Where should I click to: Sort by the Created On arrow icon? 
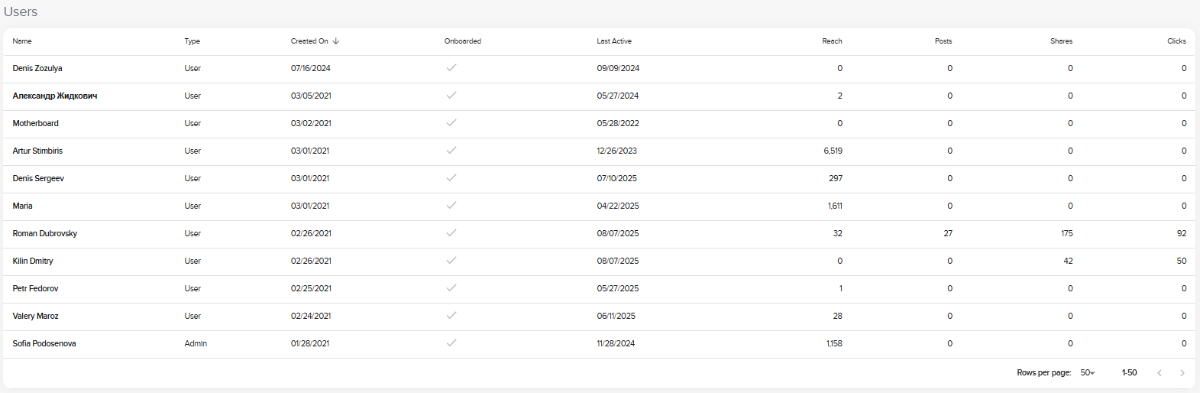[x=336, y=41]
